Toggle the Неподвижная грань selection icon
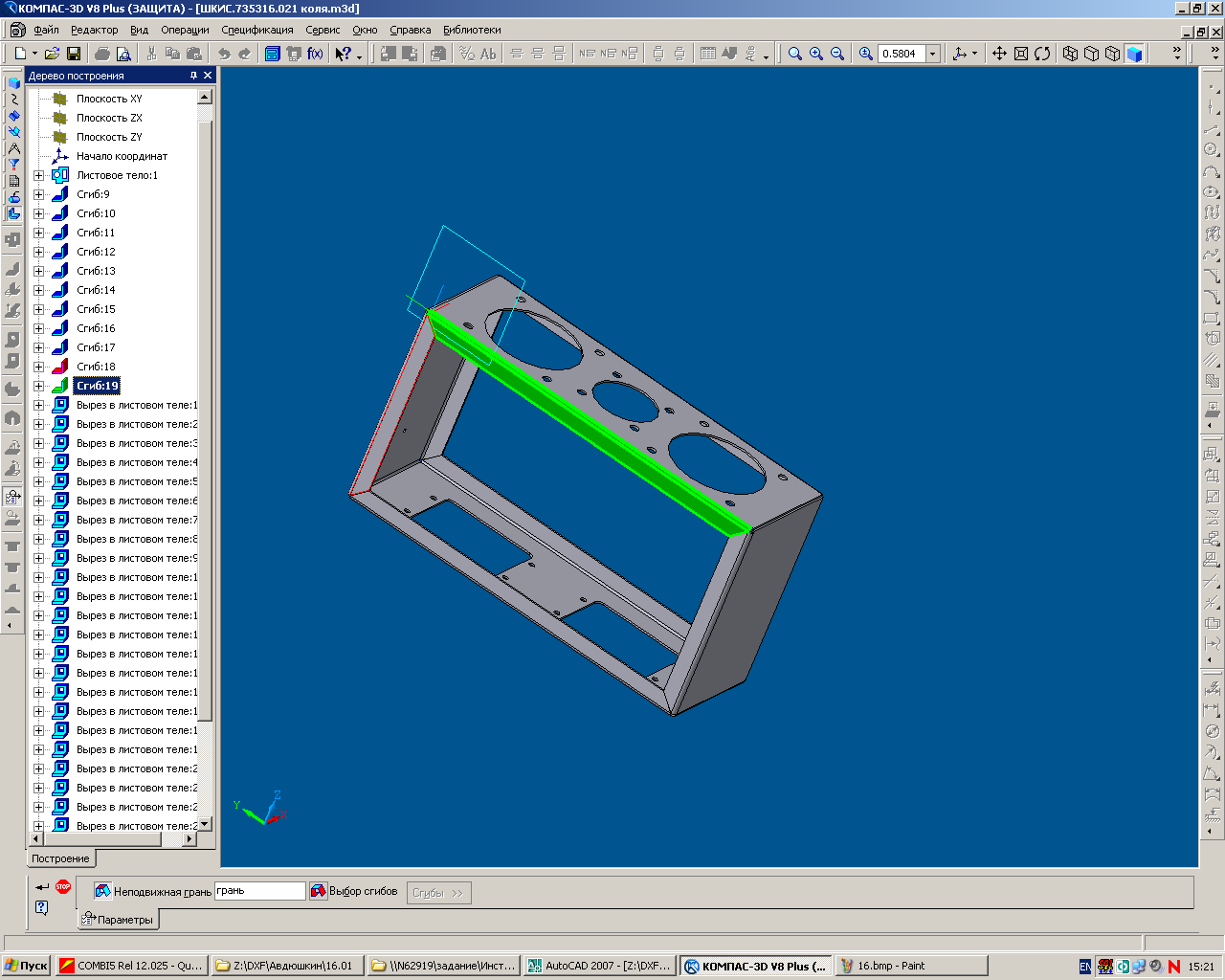 (x=102, y=891)
